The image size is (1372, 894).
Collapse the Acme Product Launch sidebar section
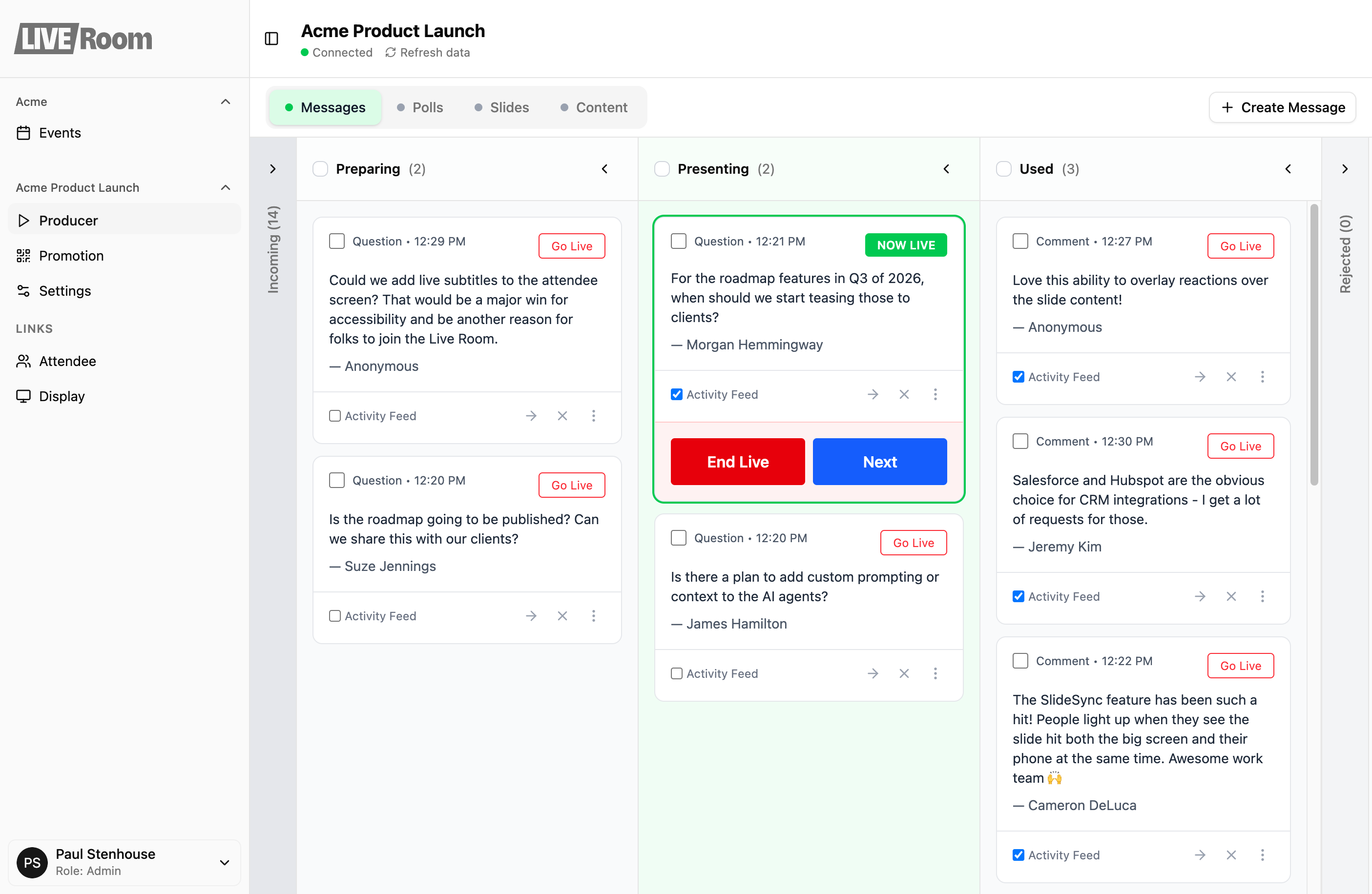click(x=226, y=188)
